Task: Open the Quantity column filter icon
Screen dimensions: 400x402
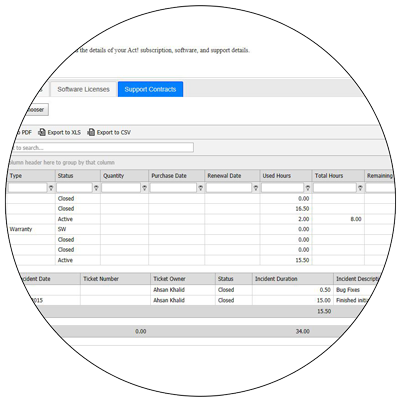Action: [x=144, y=188]
